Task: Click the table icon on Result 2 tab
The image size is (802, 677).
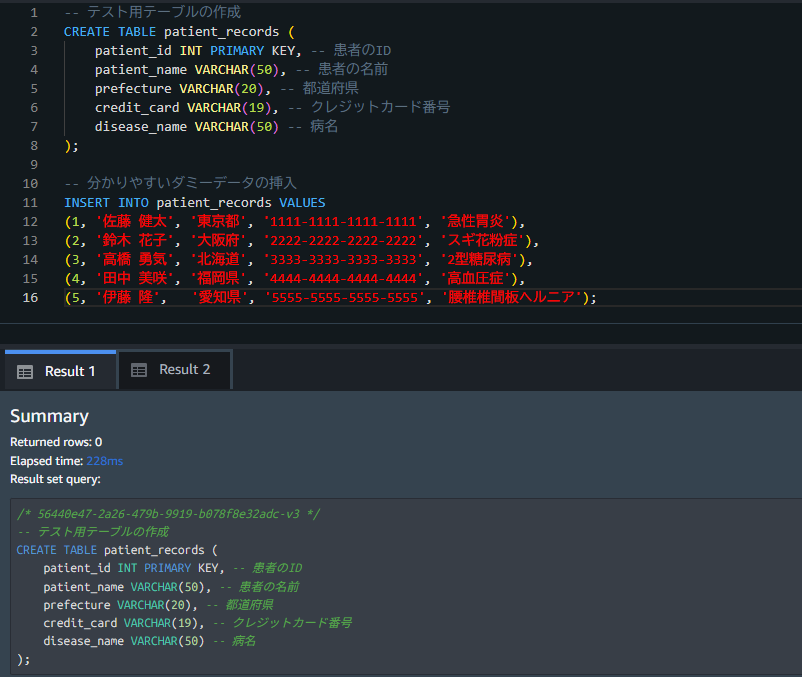Action: [x=139, y=370]
